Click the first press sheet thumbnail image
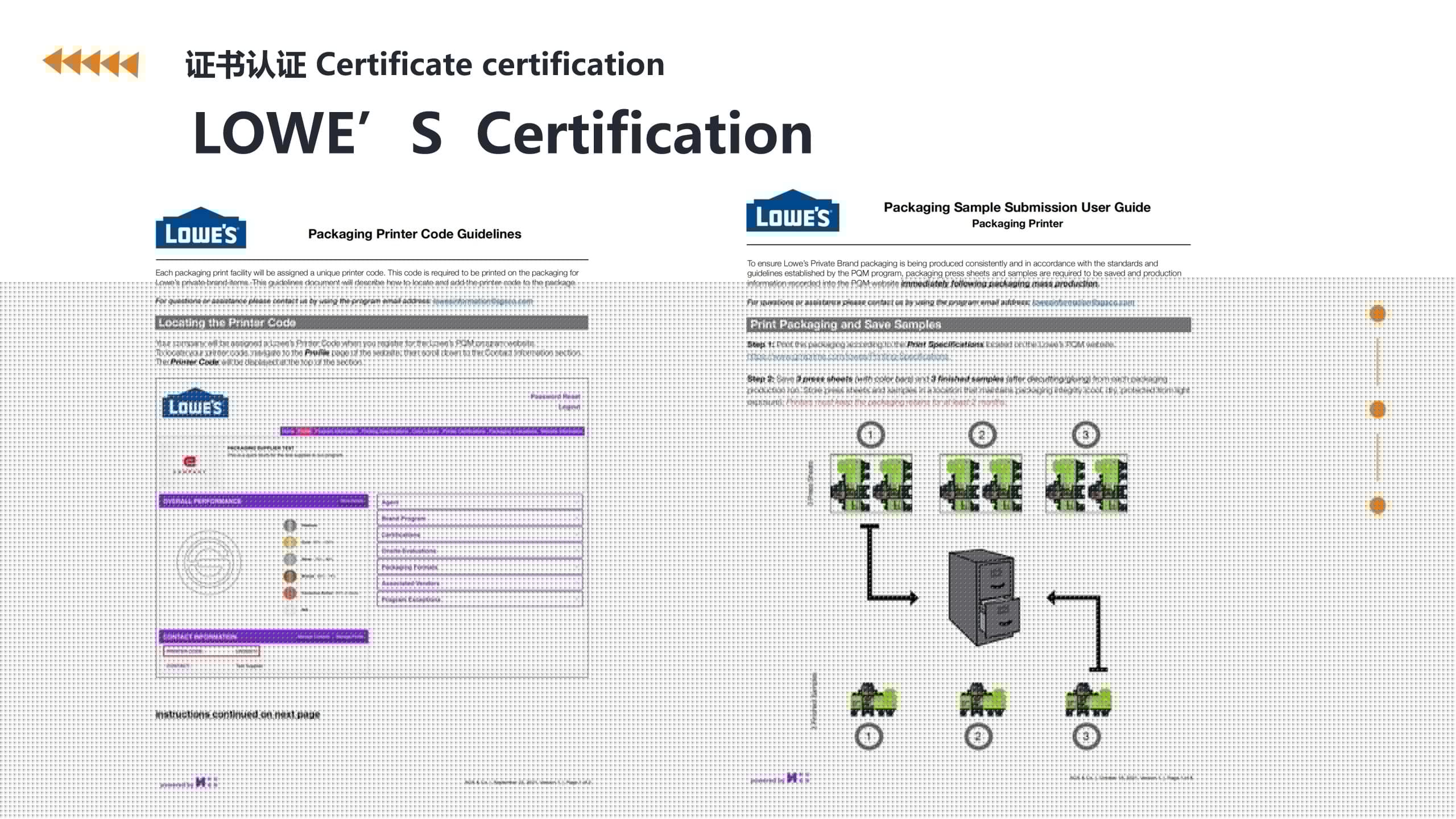 coord(871,484)
